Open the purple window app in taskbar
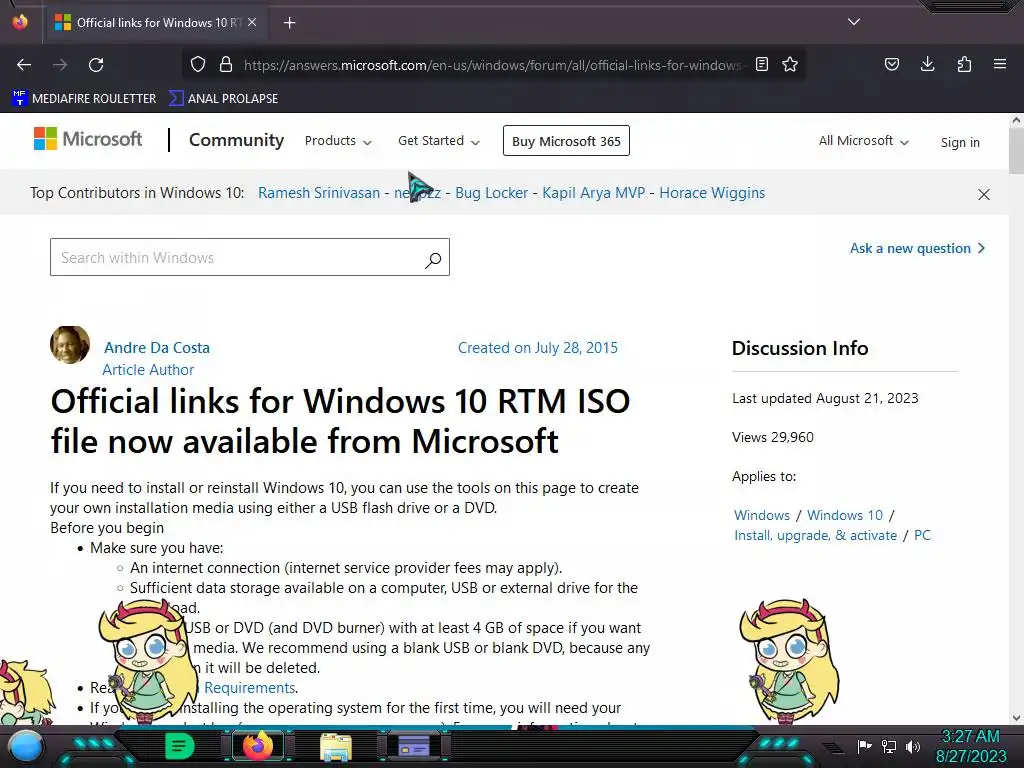The image size is (1024, 768). [x=414, y=745]
